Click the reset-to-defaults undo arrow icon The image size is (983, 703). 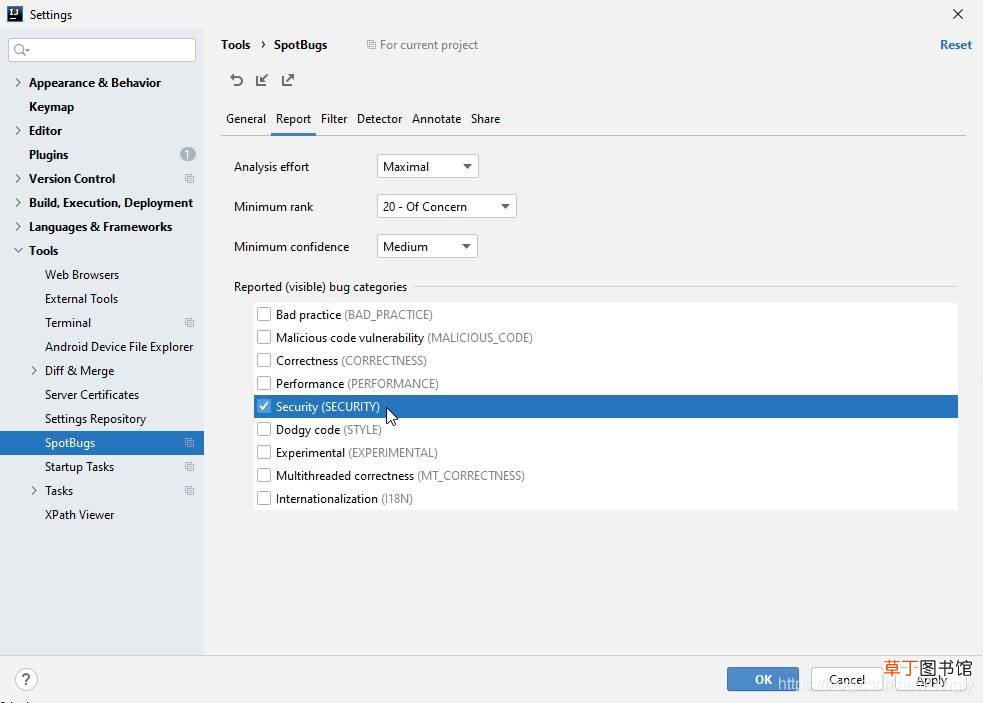click(x=236, y=80)
